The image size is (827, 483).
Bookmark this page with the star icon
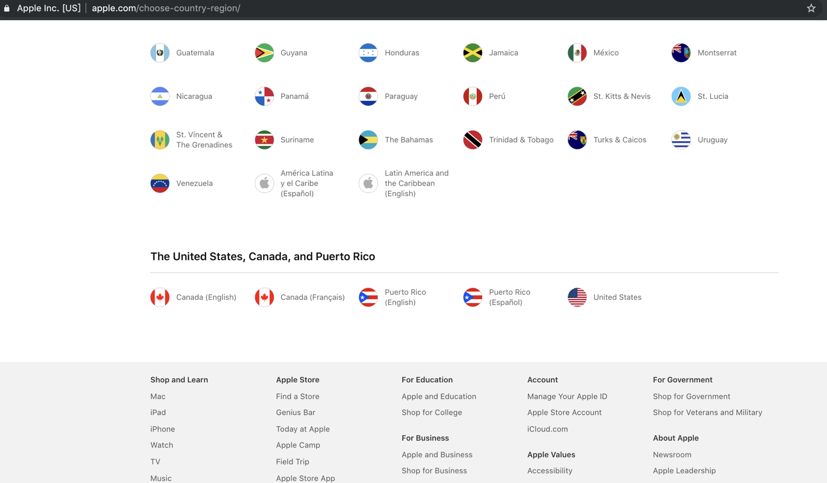click(x=811, y=8)
